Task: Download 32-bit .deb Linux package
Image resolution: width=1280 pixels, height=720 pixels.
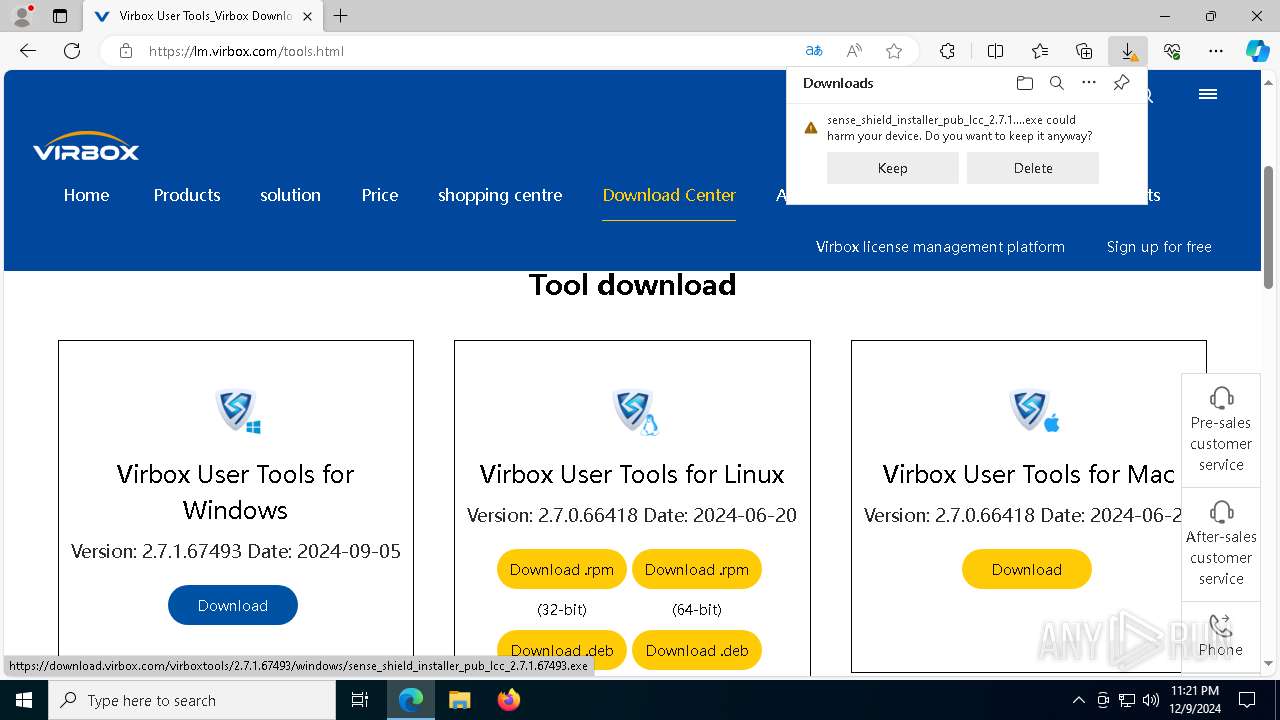Action: pos(562,650)
